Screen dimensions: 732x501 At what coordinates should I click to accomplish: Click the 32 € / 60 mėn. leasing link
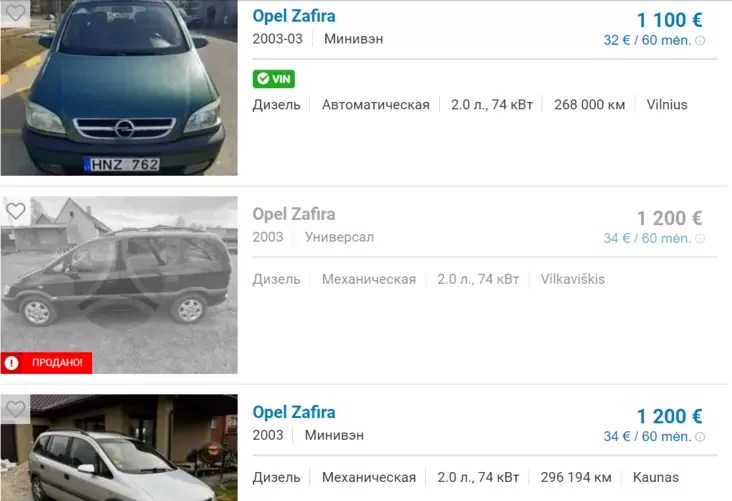pyautogui.click(x=647, y=40)
